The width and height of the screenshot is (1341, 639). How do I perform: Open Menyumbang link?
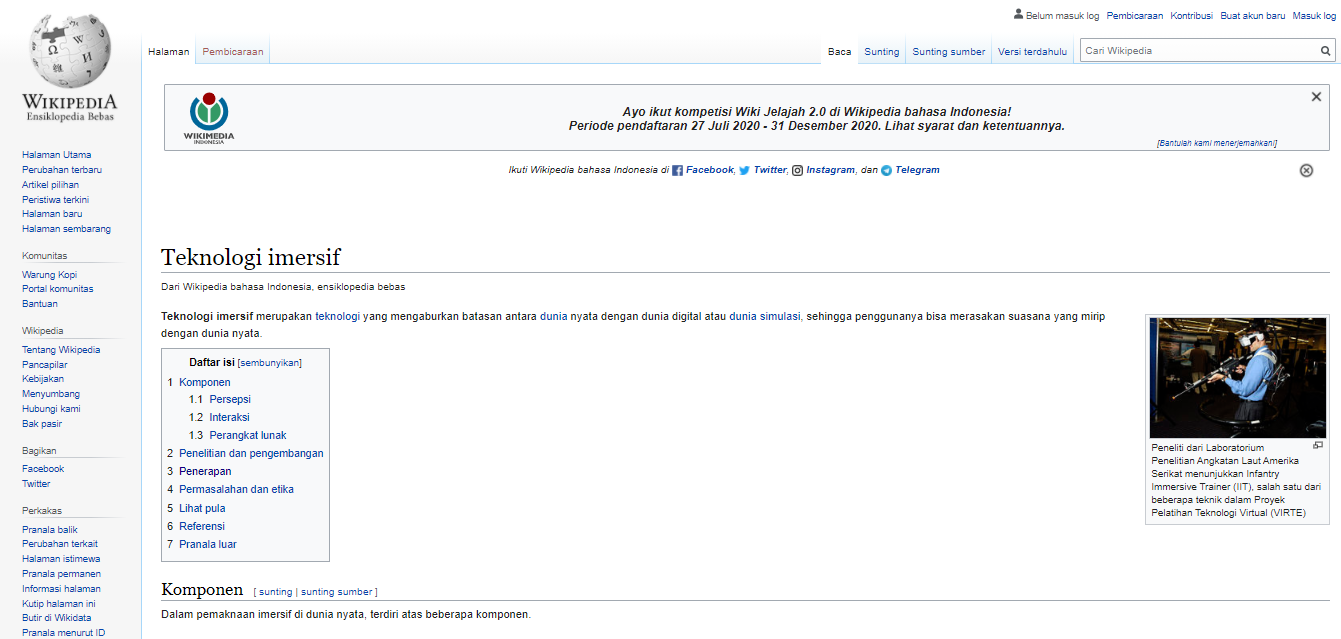51,394
